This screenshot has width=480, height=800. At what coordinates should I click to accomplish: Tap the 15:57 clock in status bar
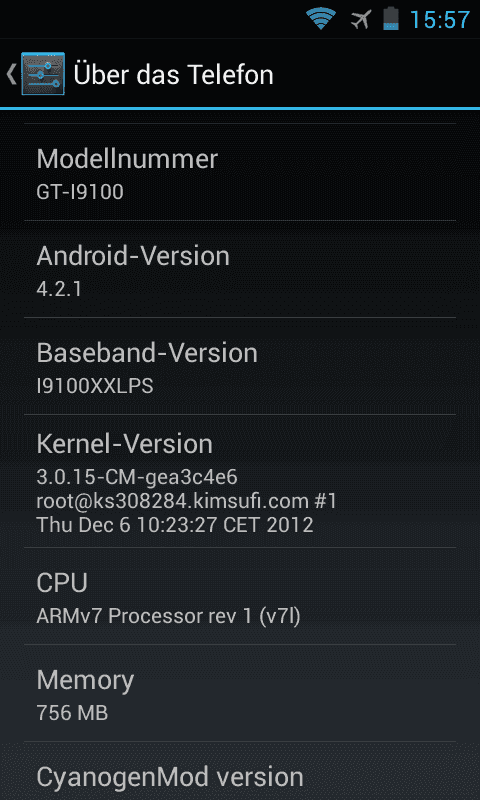[440, 20]
